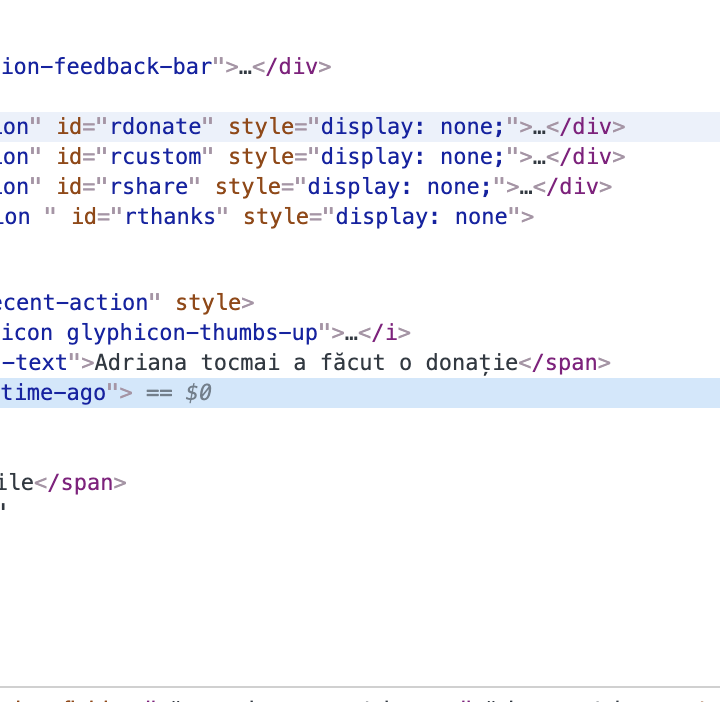Screen dimensions: 720x702
Task: Click the closing div tag of feedback-bar
Action: [291, 67]
